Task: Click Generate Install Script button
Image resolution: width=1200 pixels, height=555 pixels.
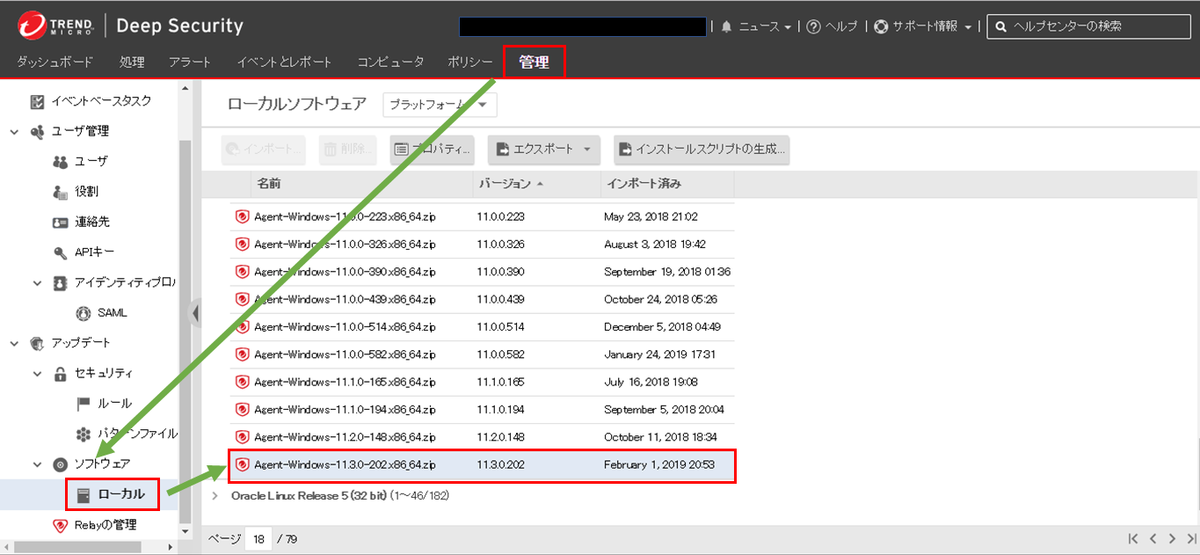Action: (701, 149)
